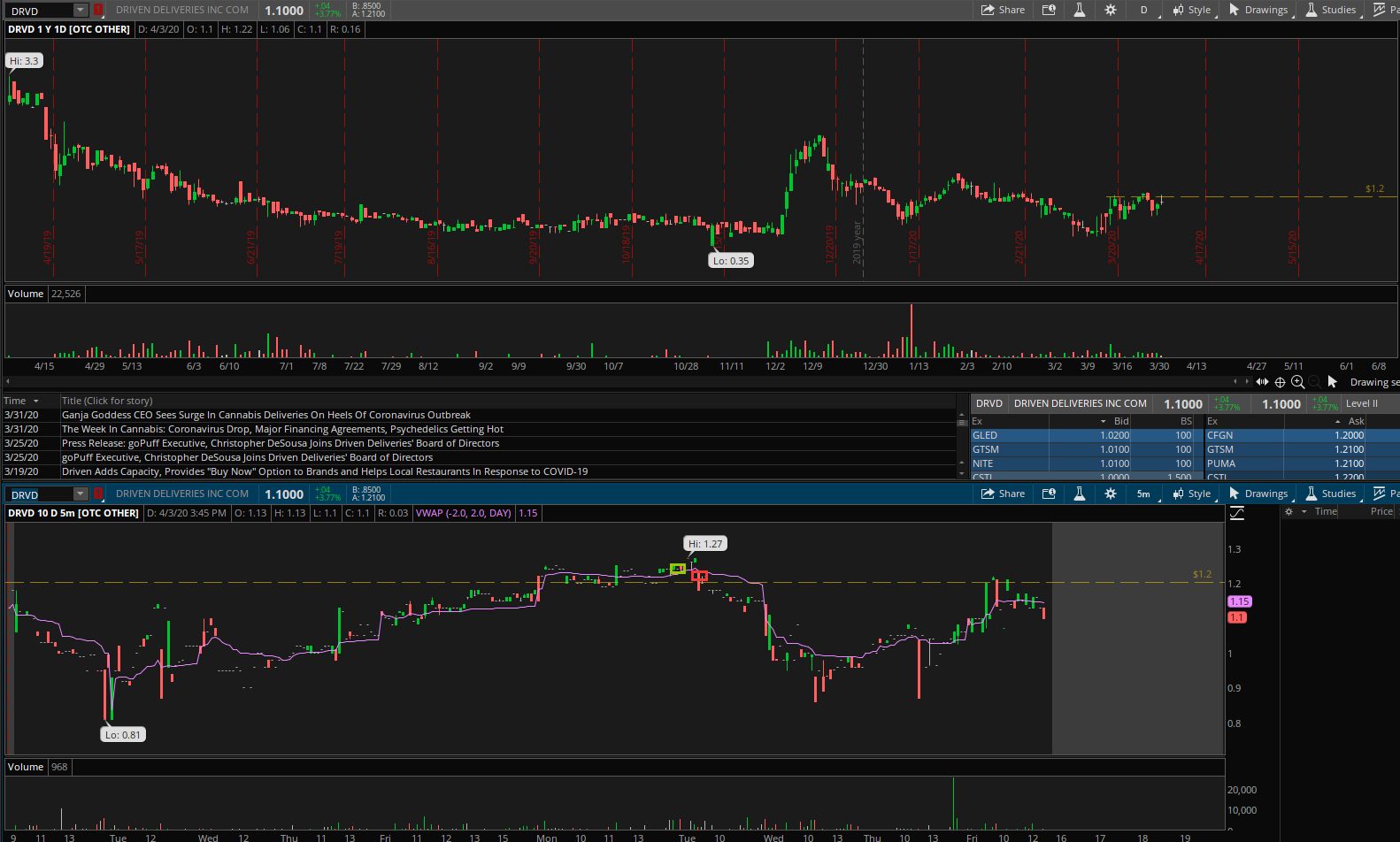1400x842 pixels.
Task: Click the red symbol link number 1 on the top chart
Action: point(98,10)
